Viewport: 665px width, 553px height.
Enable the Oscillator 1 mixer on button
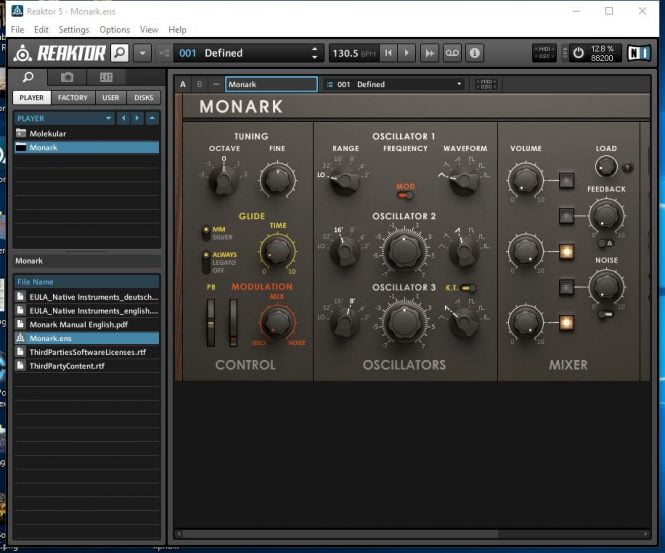(x=566, y=180)
